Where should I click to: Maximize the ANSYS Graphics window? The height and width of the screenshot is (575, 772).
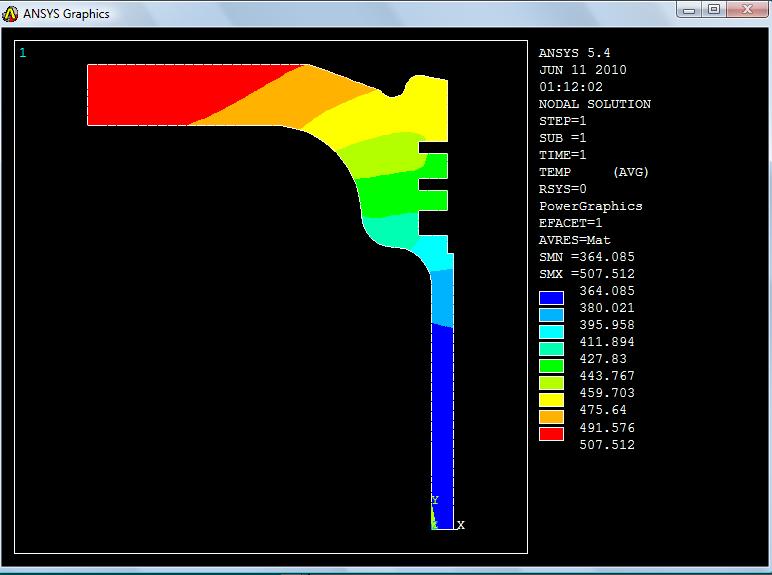tap(713, 9)
